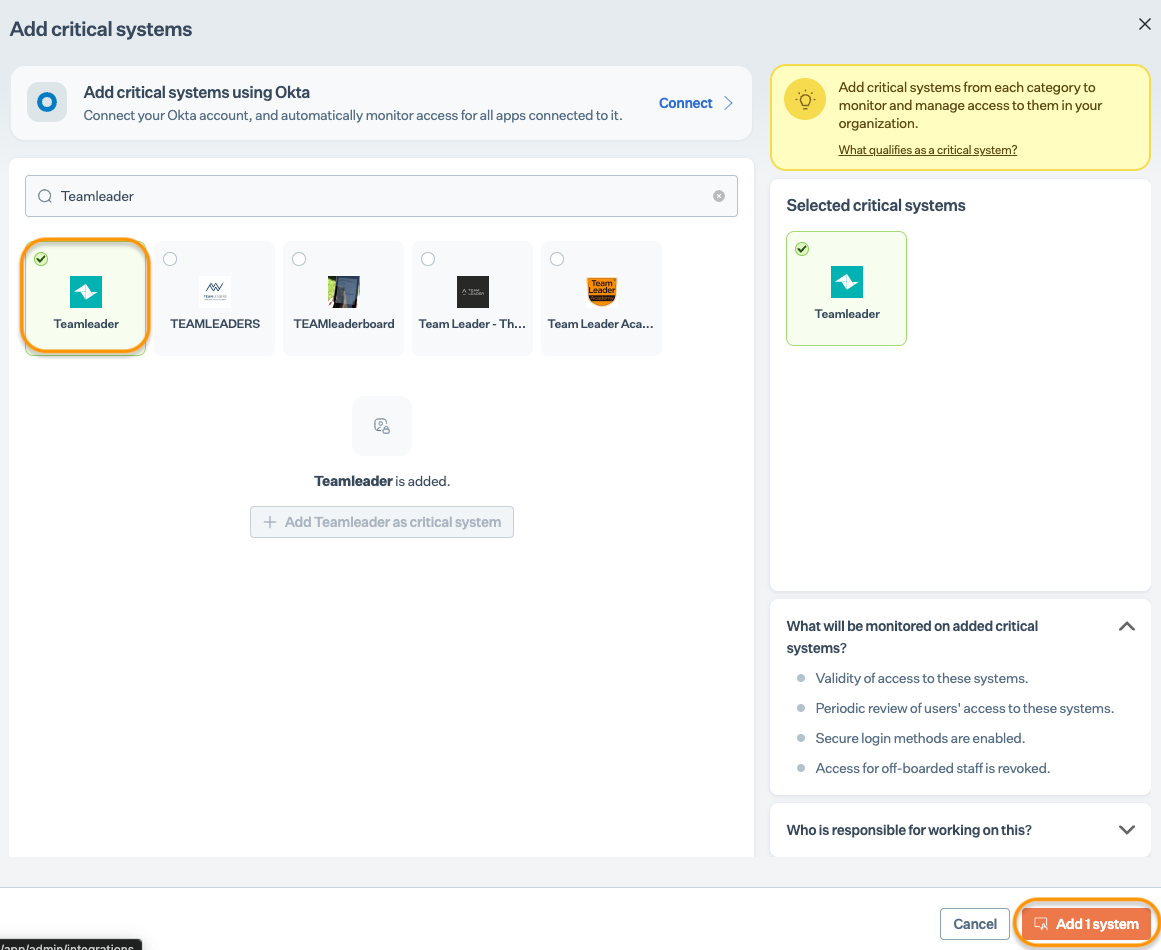Clear the search text with the x icon

[x=718, y=196]
